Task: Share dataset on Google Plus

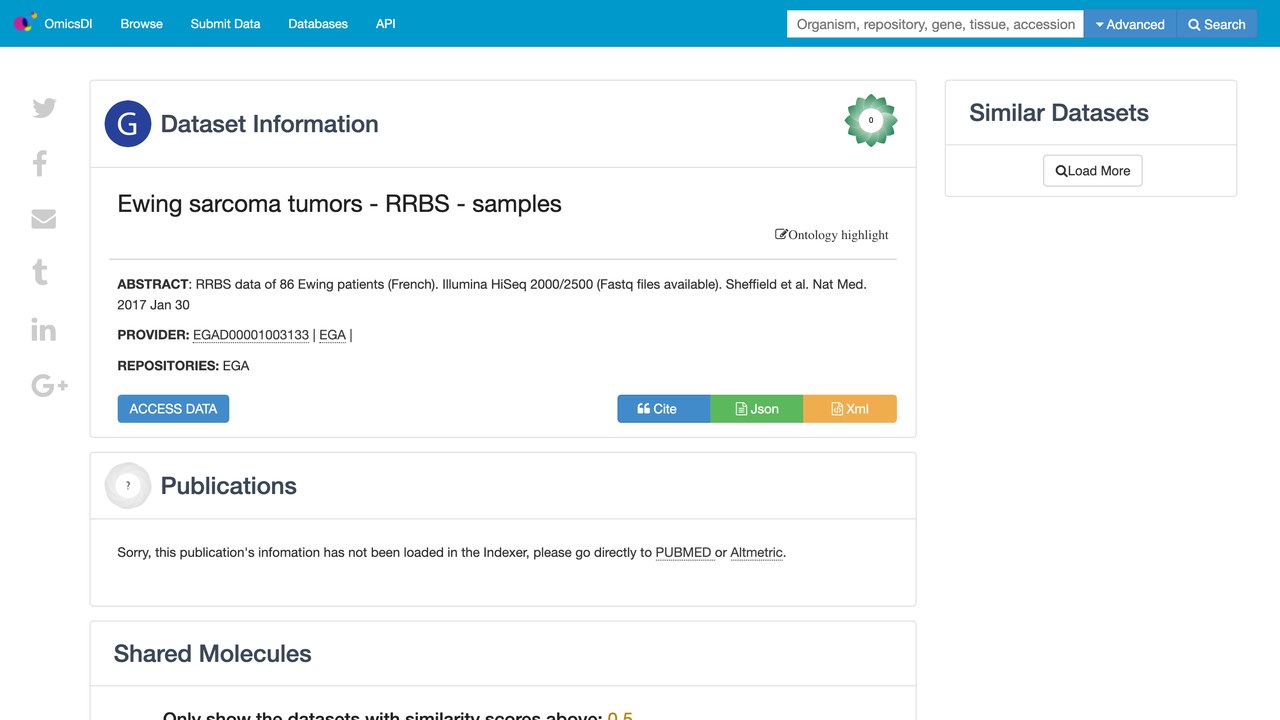Action: click(50, 385)
